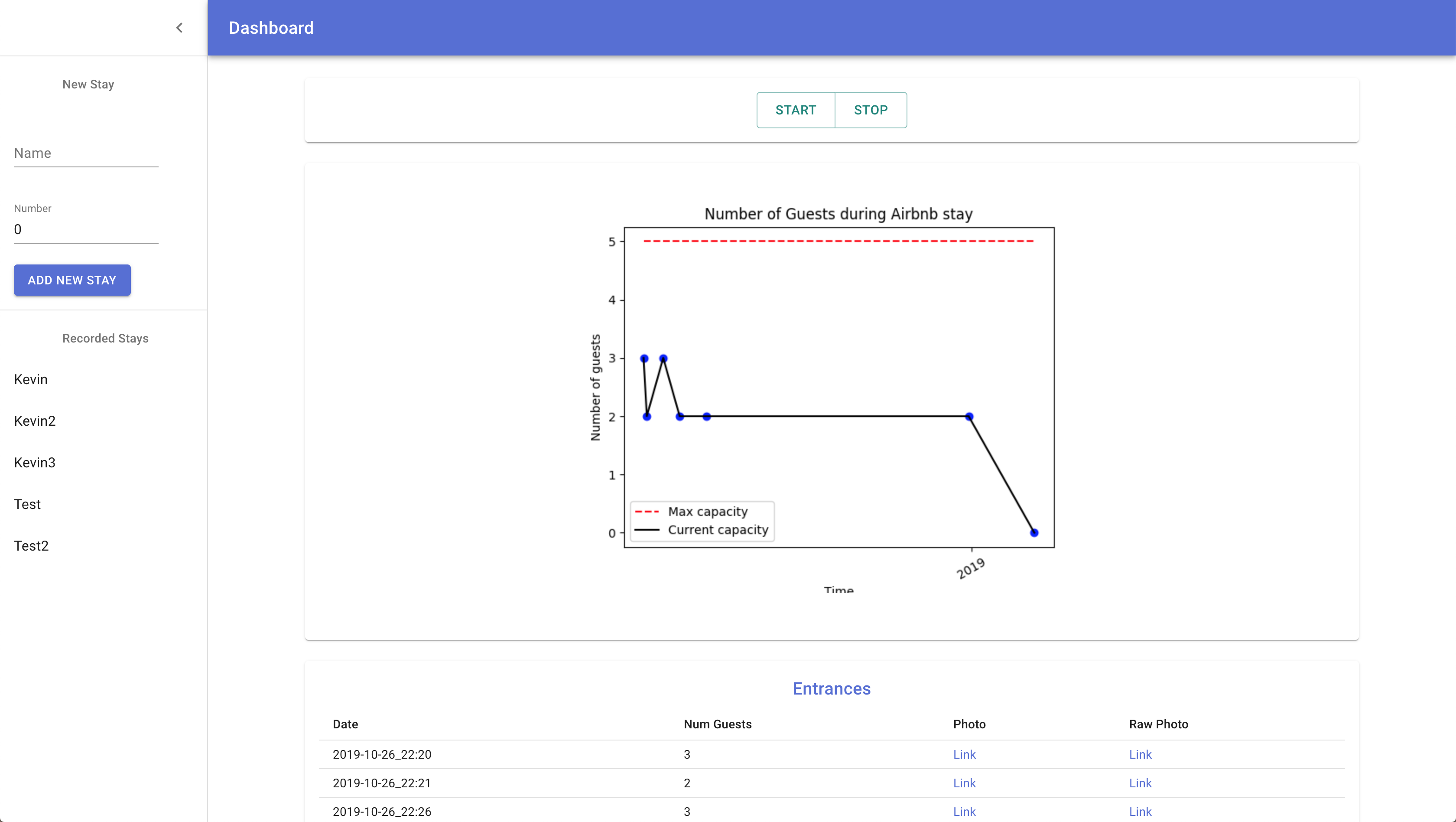This screenshot has height=822, width=1456.
Task: Open the Kevin2 recorded stay
Action: pos(35,421)
